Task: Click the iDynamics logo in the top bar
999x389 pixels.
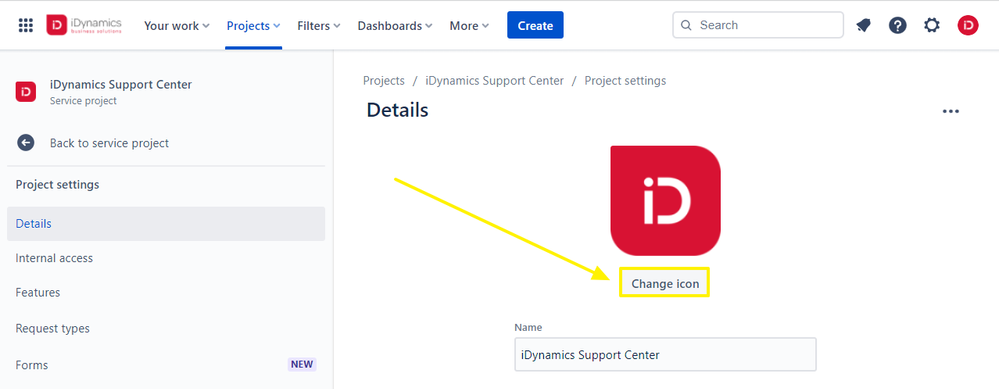Action: click(84, 25)
